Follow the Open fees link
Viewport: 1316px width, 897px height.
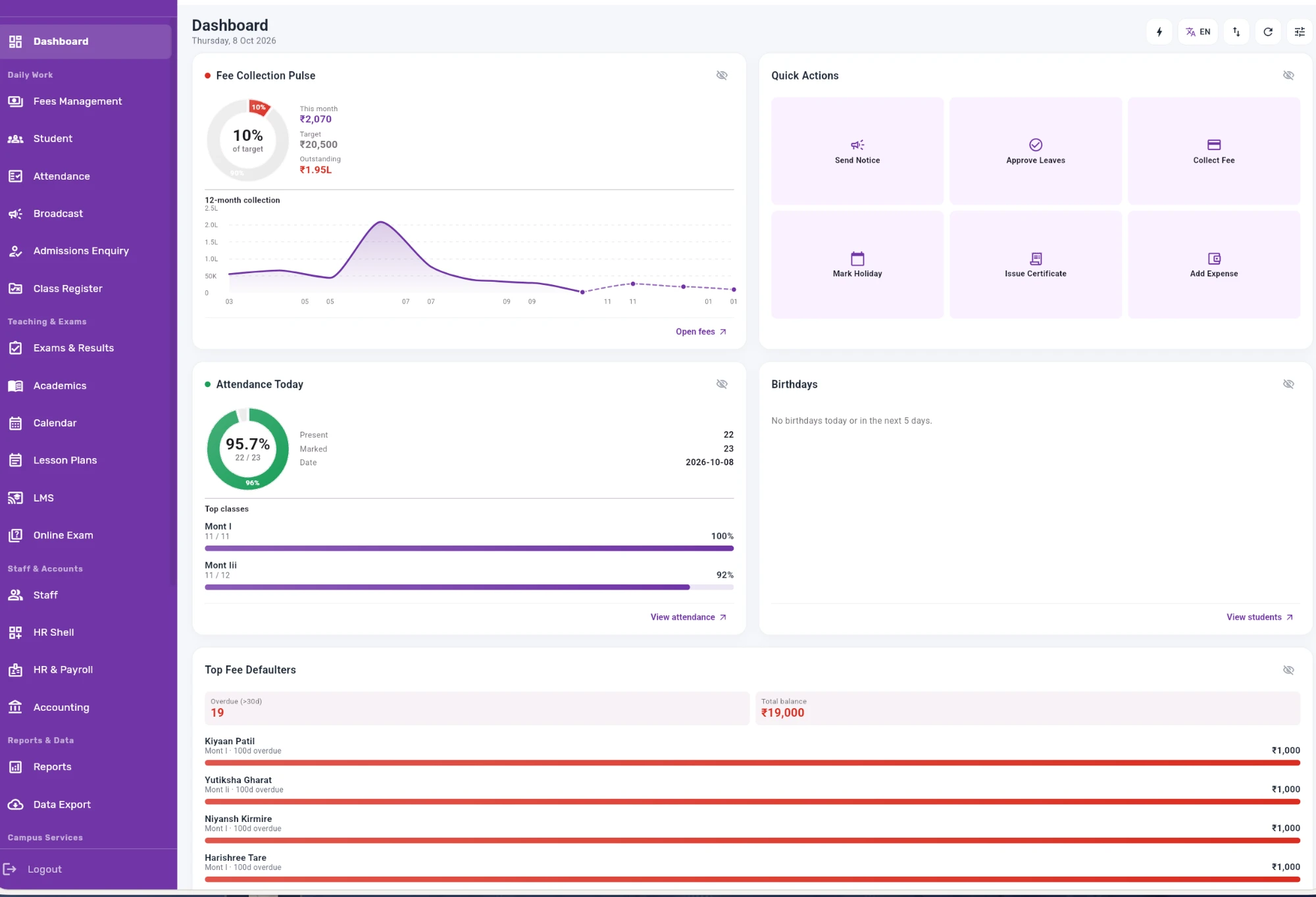pos(701,332)
